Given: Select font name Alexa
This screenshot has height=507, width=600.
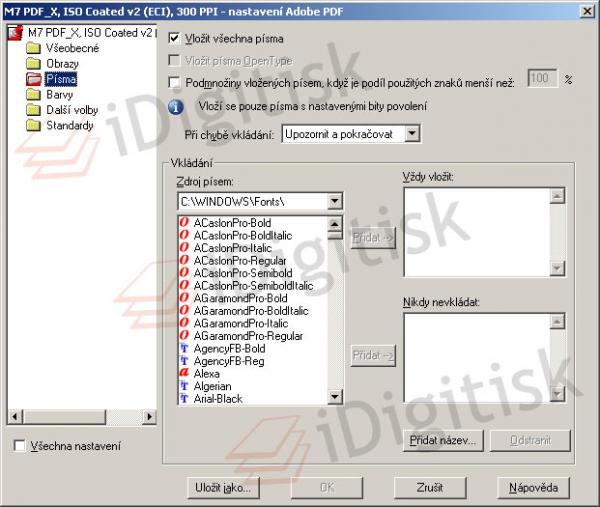Looking at the screenshot, I should click(x=207, y=373).
